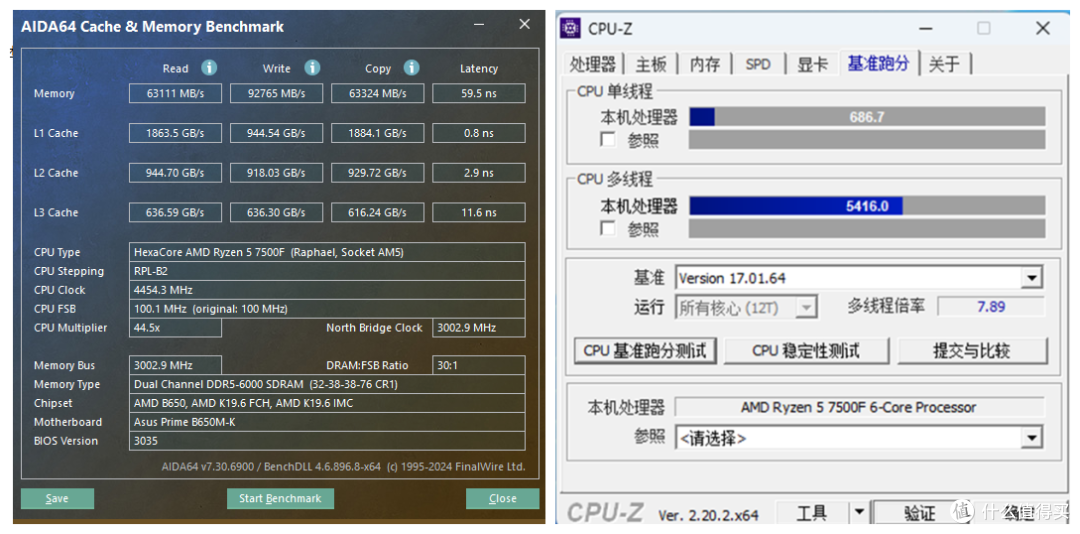
Task: Click the L3 Cache Read 636.59 GB/s value
Action: click(x=176, y=212)
